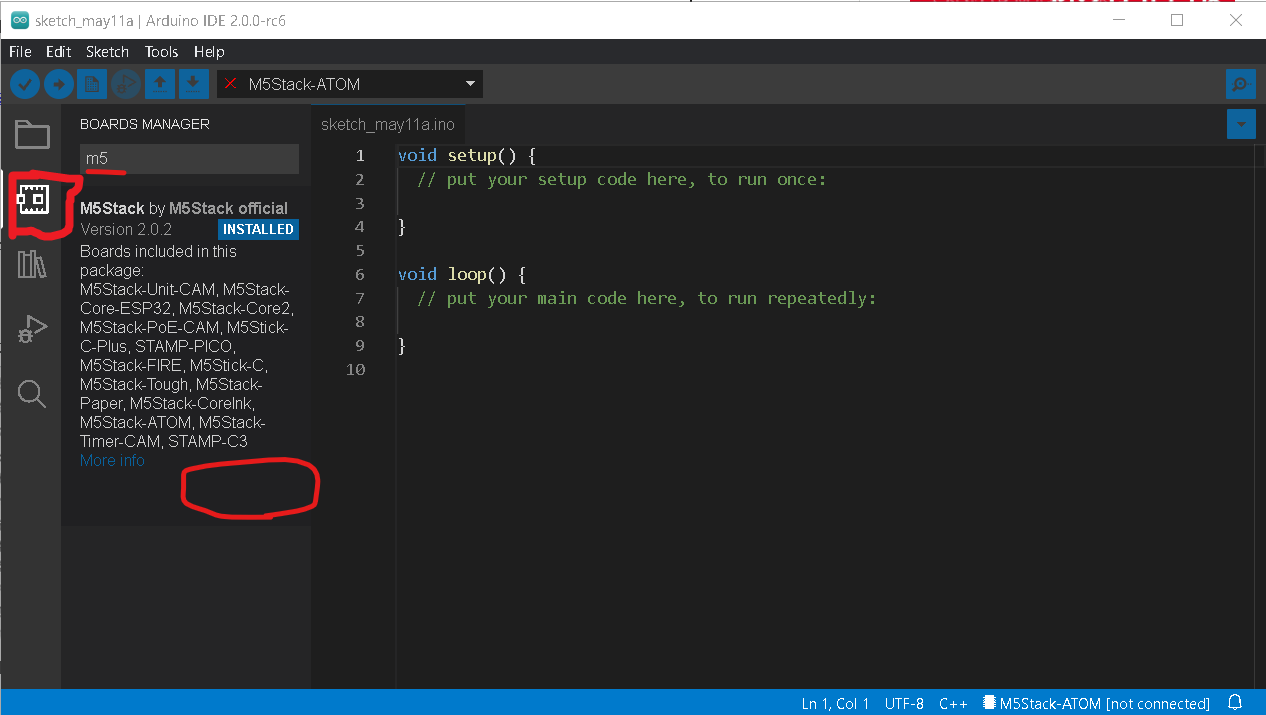Click the INSTALLED badge for M5Stack
Viewport: 1266px width, 715px height.
click(x=258, y=229)
